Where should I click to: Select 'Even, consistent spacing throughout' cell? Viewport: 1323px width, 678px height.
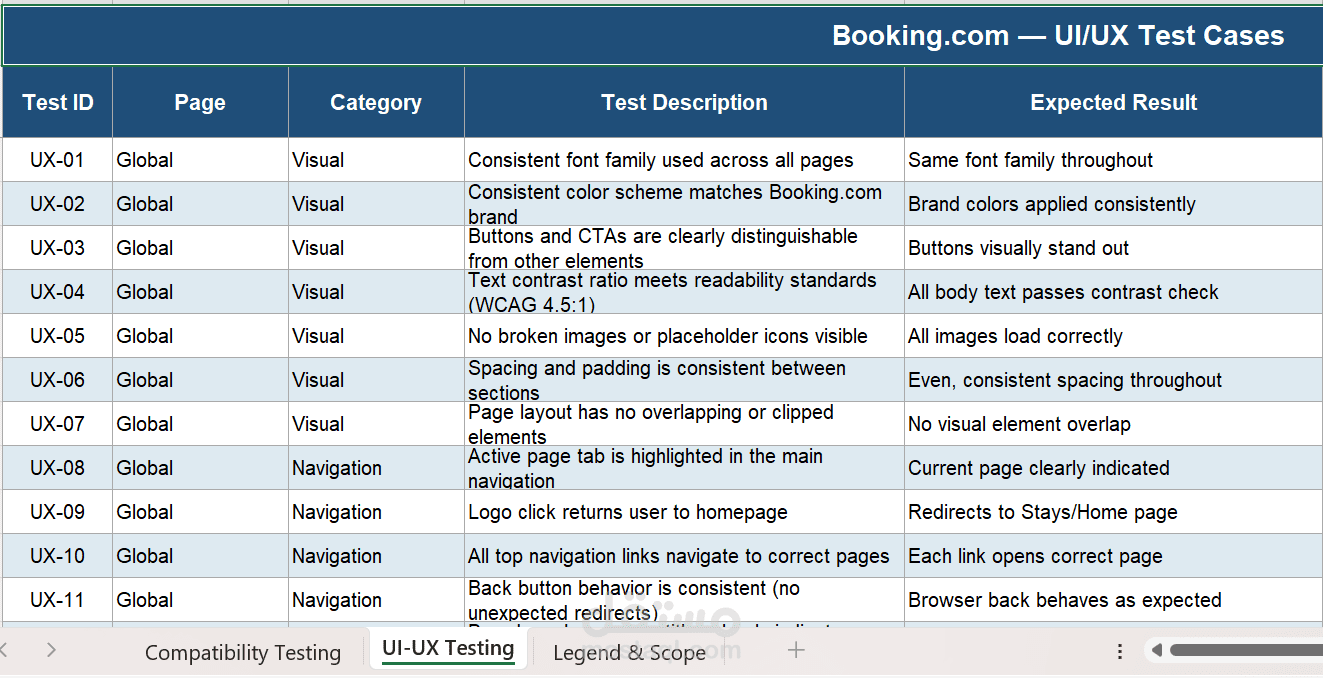coord(1113,380)
